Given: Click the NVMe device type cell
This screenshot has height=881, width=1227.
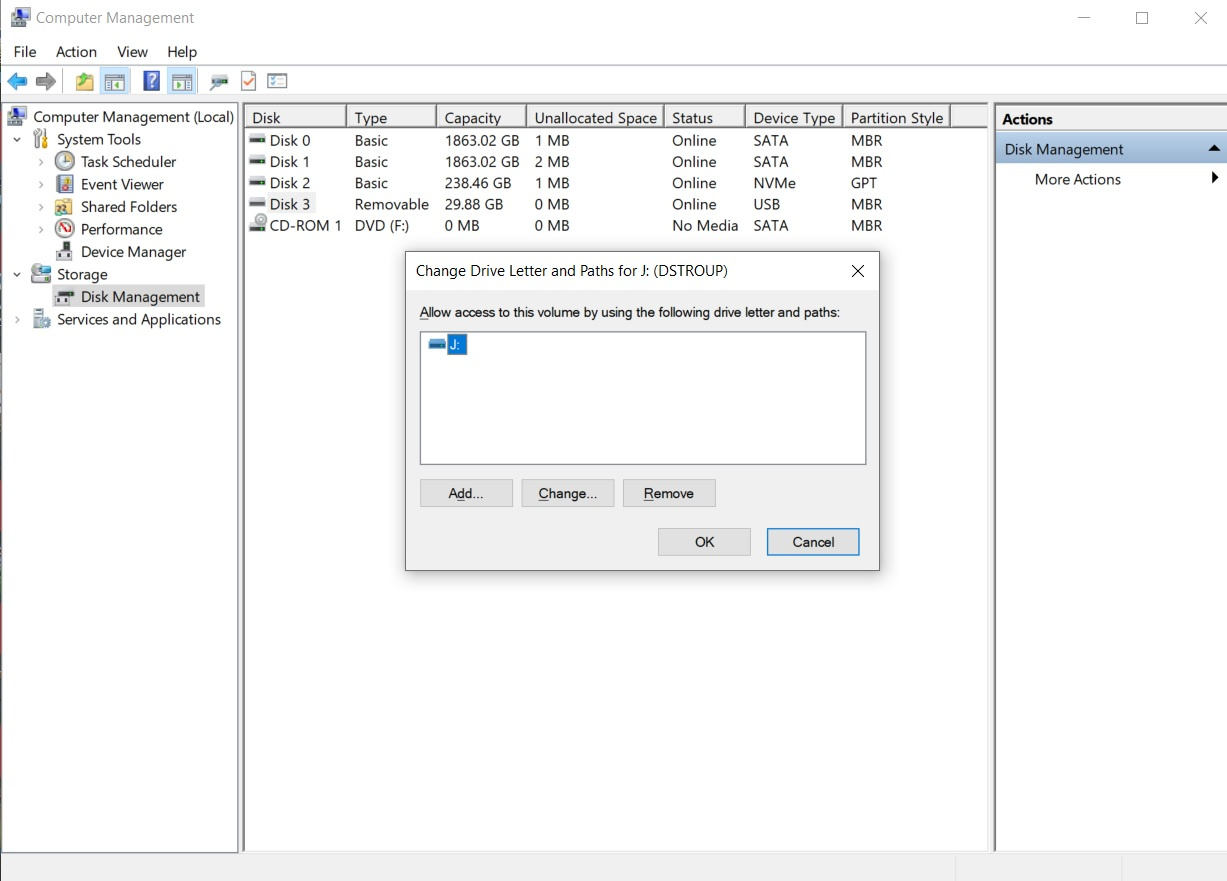Looking at the screenshot, I should point(775,183).
